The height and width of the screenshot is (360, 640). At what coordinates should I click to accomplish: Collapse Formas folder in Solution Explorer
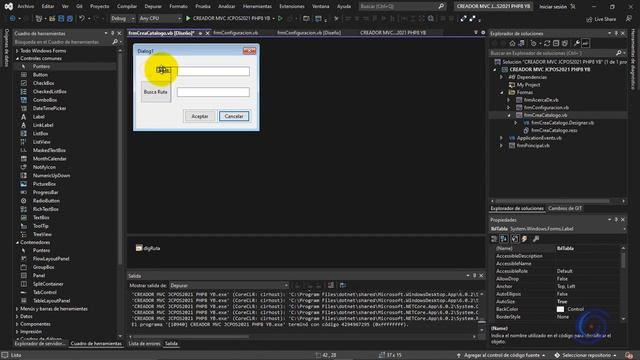coord(501,93)
